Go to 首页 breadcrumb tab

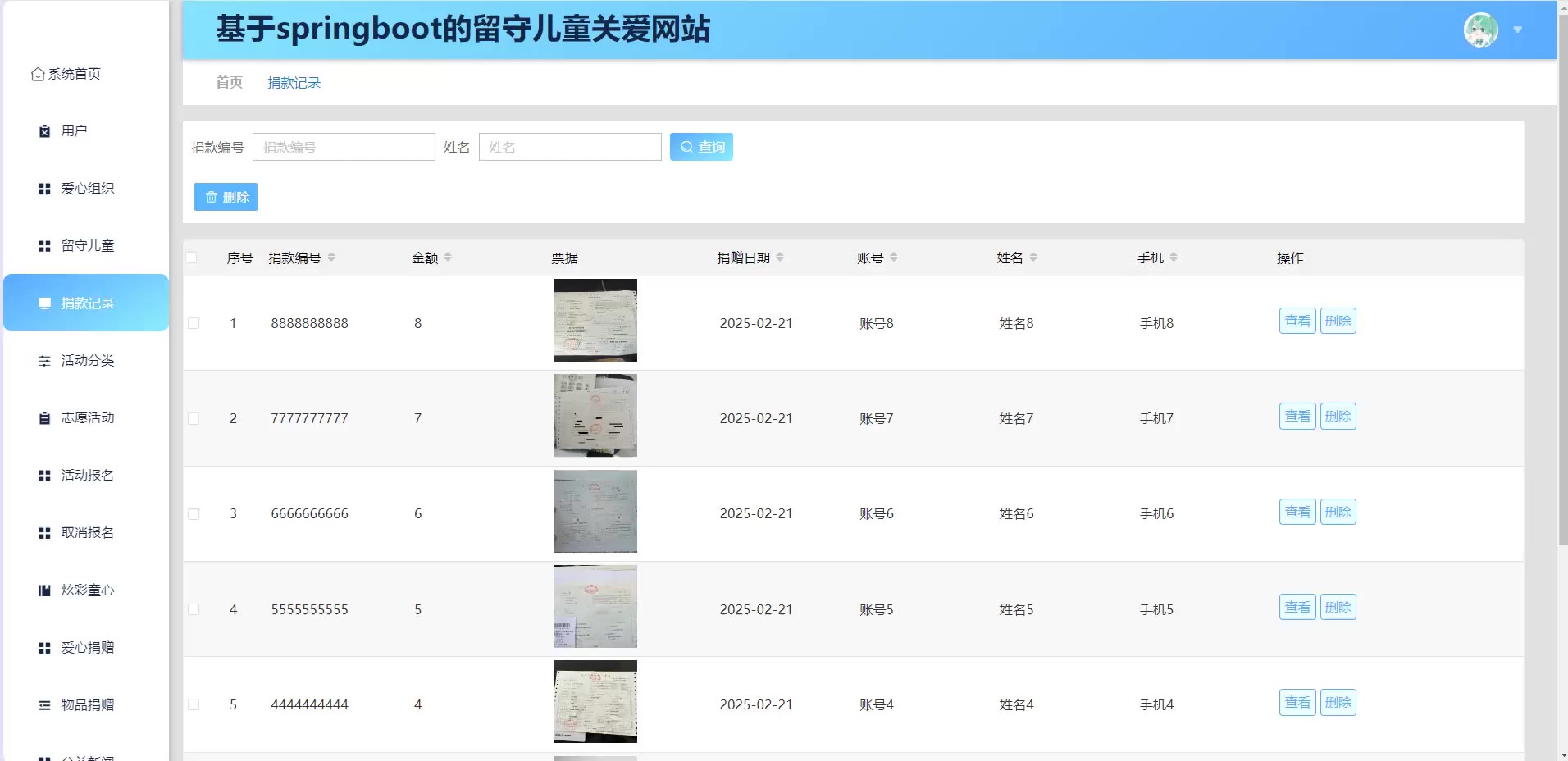point(229,83)
